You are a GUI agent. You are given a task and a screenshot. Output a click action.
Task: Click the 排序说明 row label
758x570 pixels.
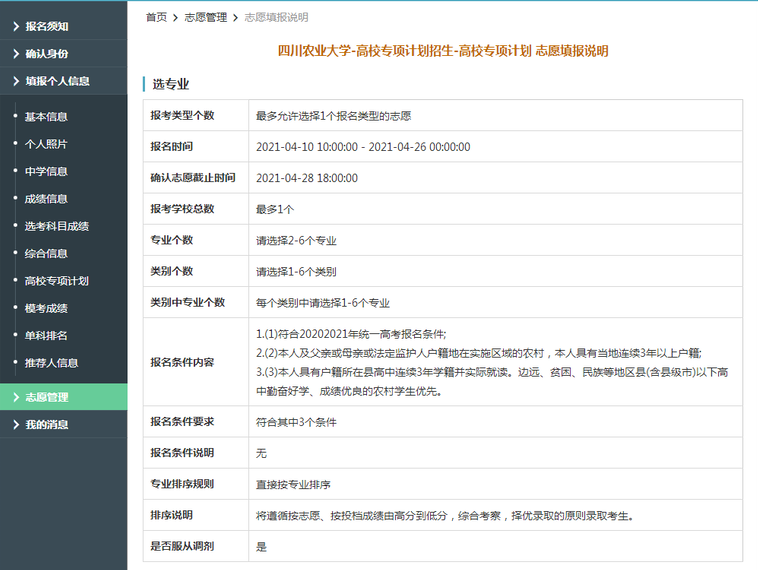[172, 515]
